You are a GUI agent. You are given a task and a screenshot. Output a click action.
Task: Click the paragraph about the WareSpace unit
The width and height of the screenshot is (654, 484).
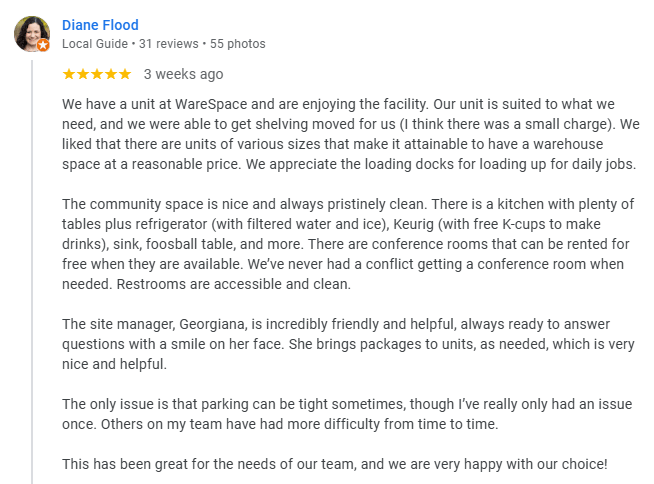[x=350, y=134]
